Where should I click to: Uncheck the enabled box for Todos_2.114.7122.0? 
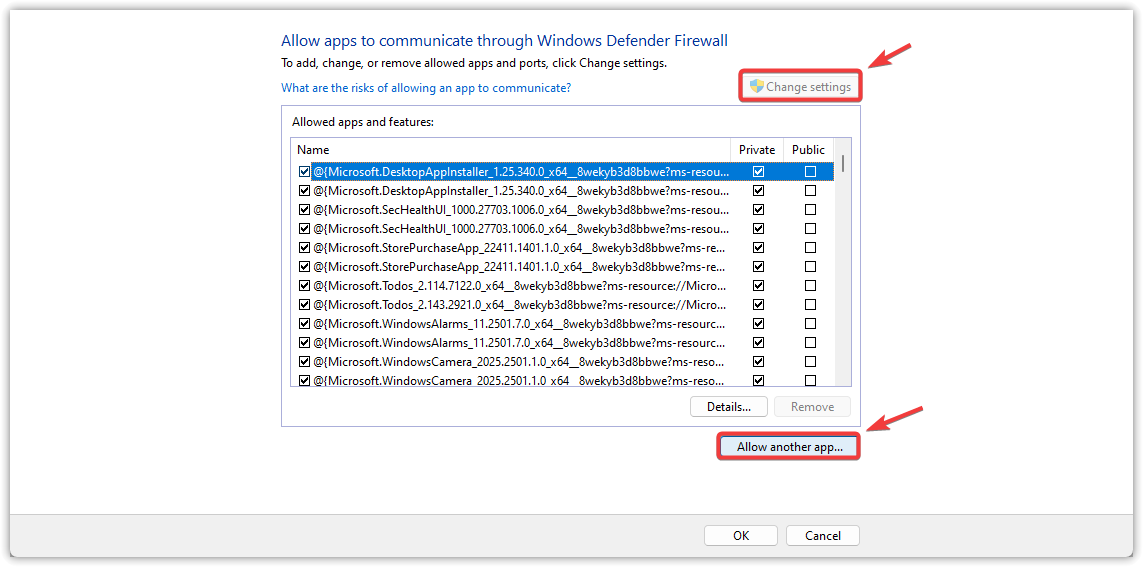click(304, 286)
